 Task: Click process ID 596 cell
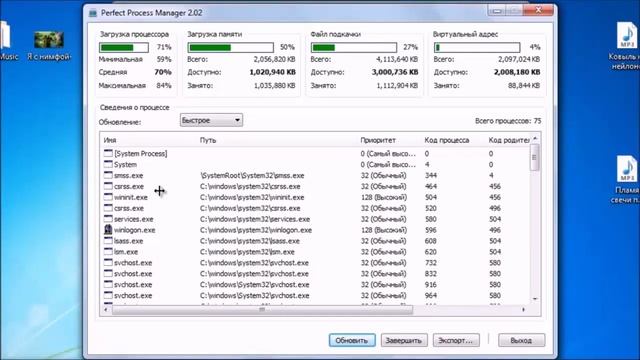click(x=431, y=230)
